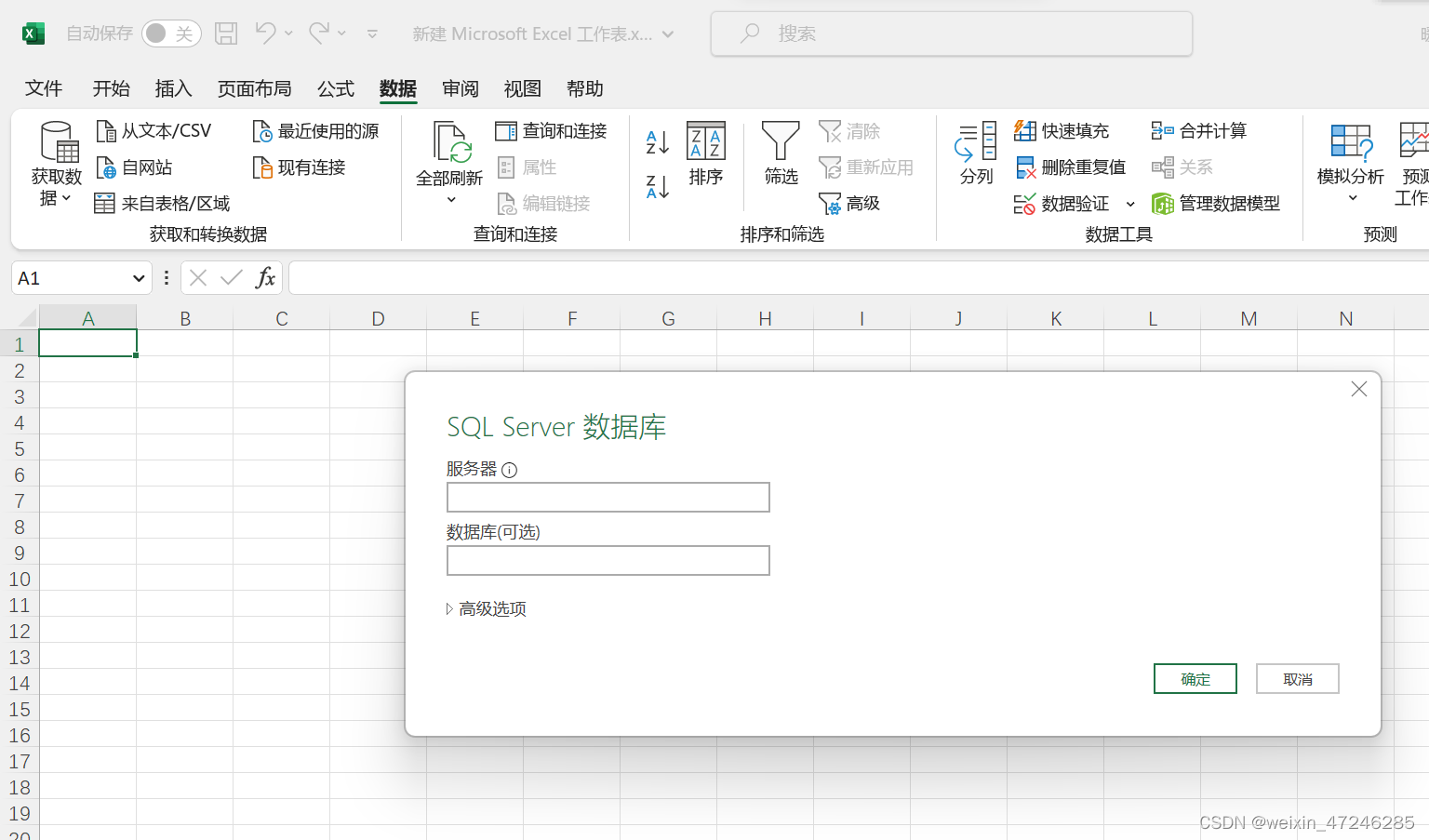The width and height of the screenshot is (1429, 840).
Task: Close the SQL Server database dialog
Action: (1359, 389)
